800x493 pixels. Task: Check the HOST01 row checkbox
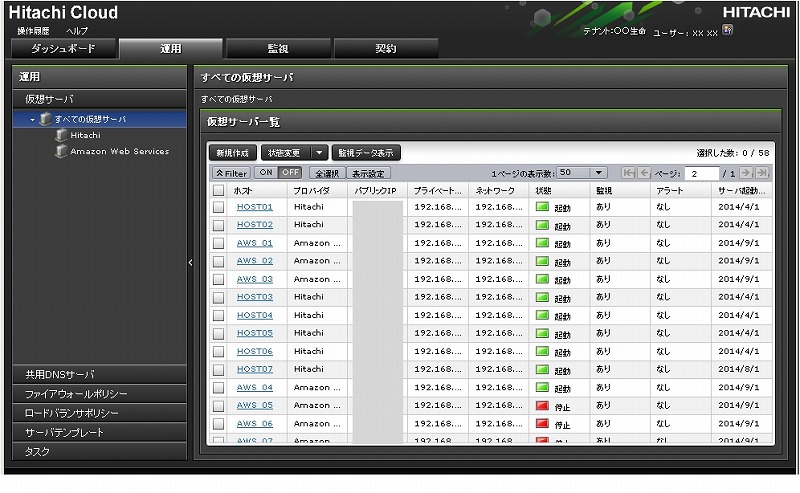coord(218,207)
